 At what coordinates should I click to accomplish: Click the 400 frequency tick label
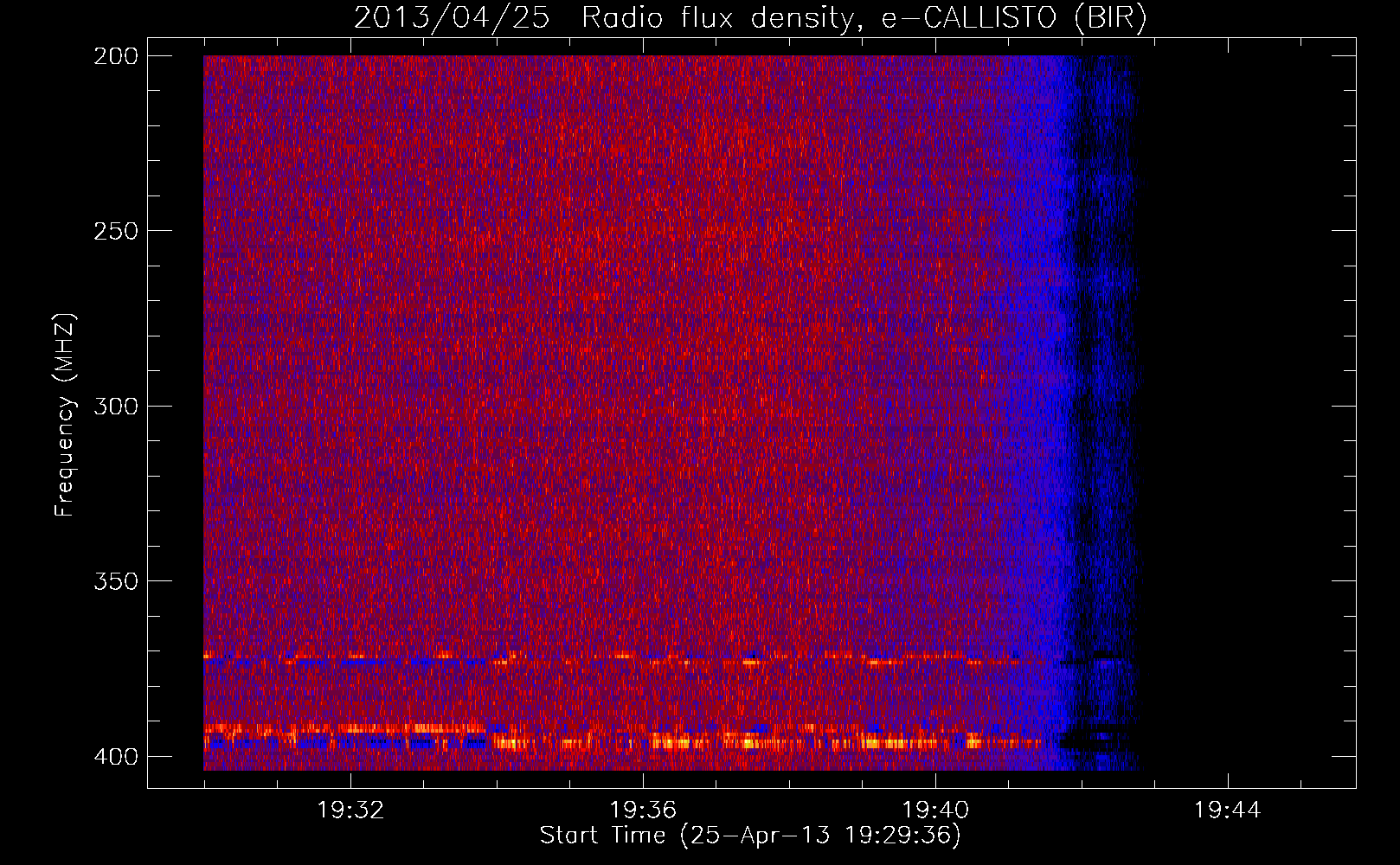point(116,756)
